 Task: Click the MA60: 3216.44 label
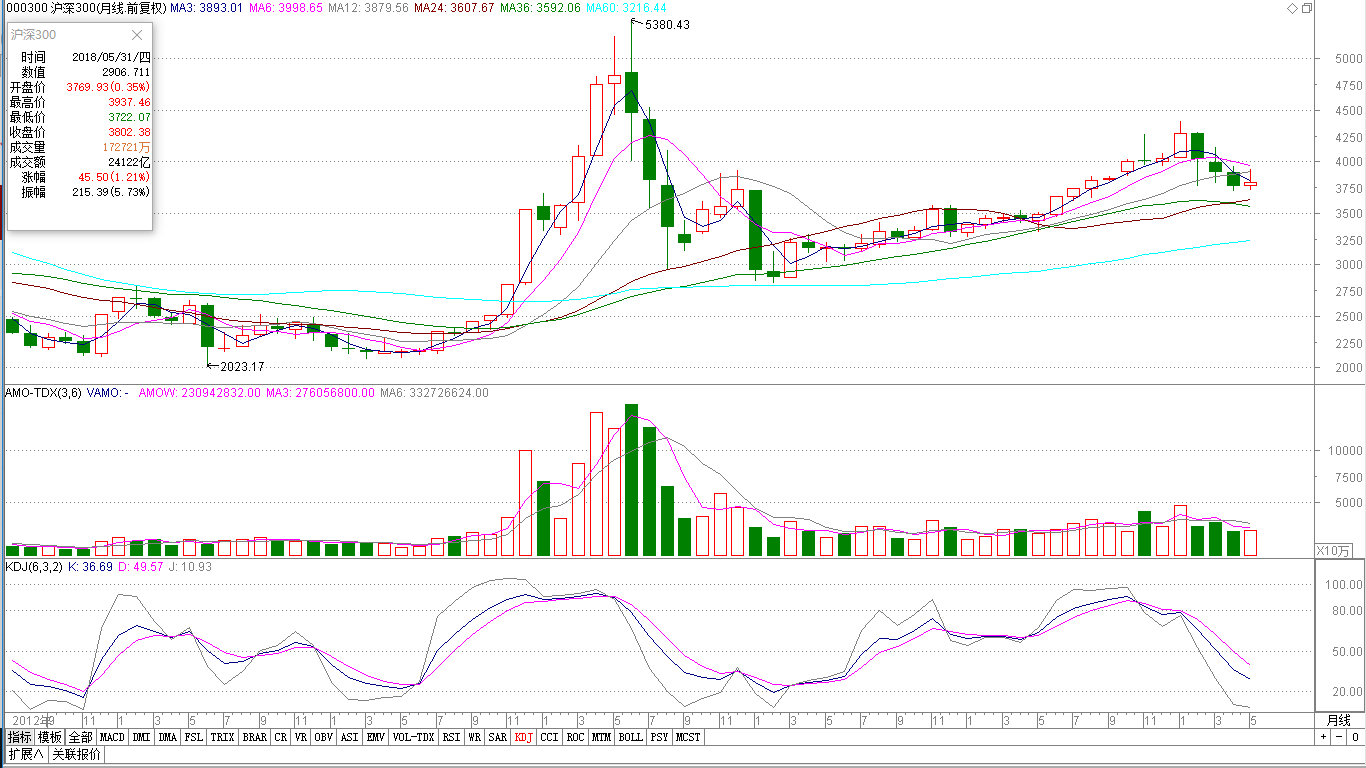(x=627, y=8)
